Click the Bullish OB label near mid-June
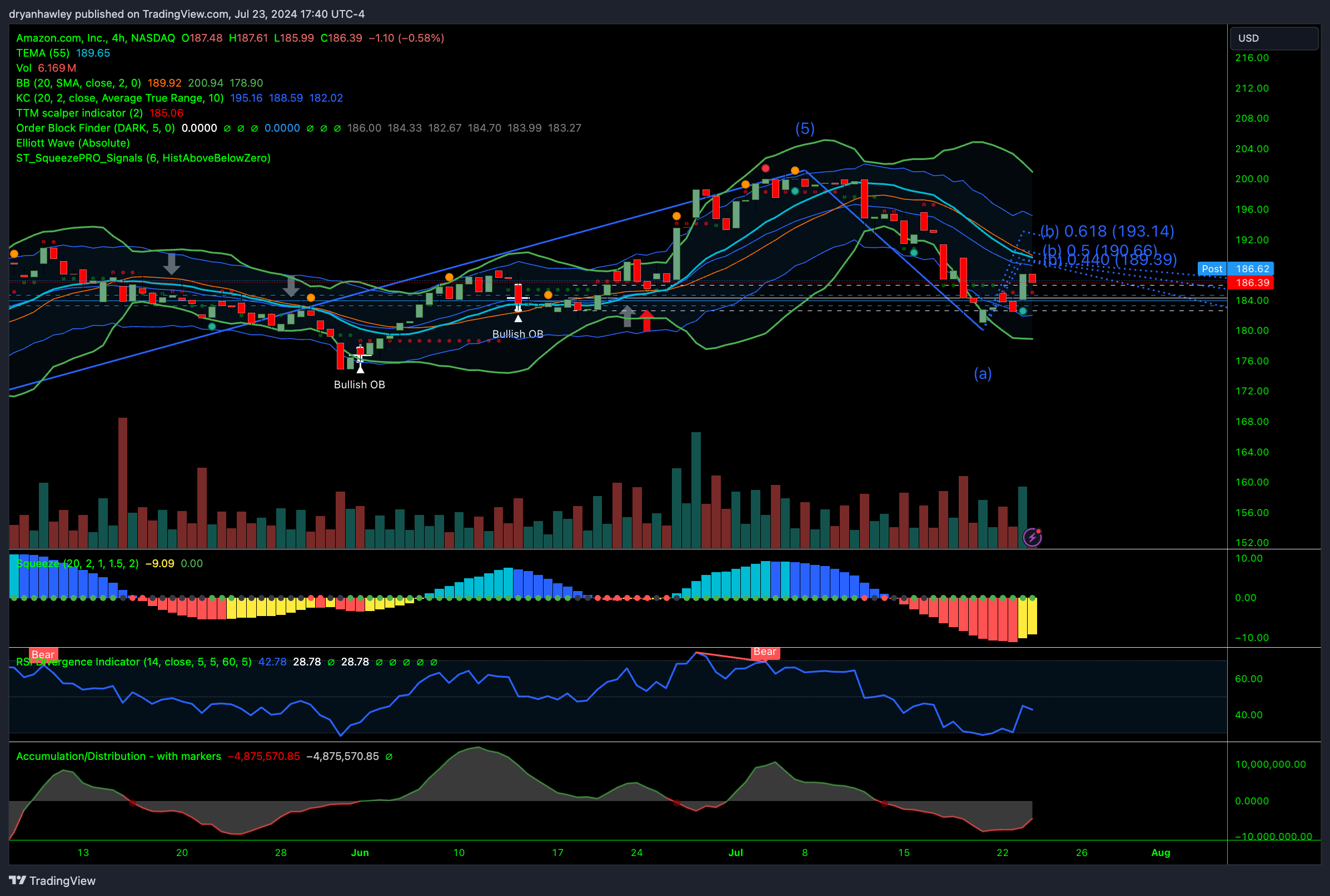1330x896 pixels. click(517, 334)
